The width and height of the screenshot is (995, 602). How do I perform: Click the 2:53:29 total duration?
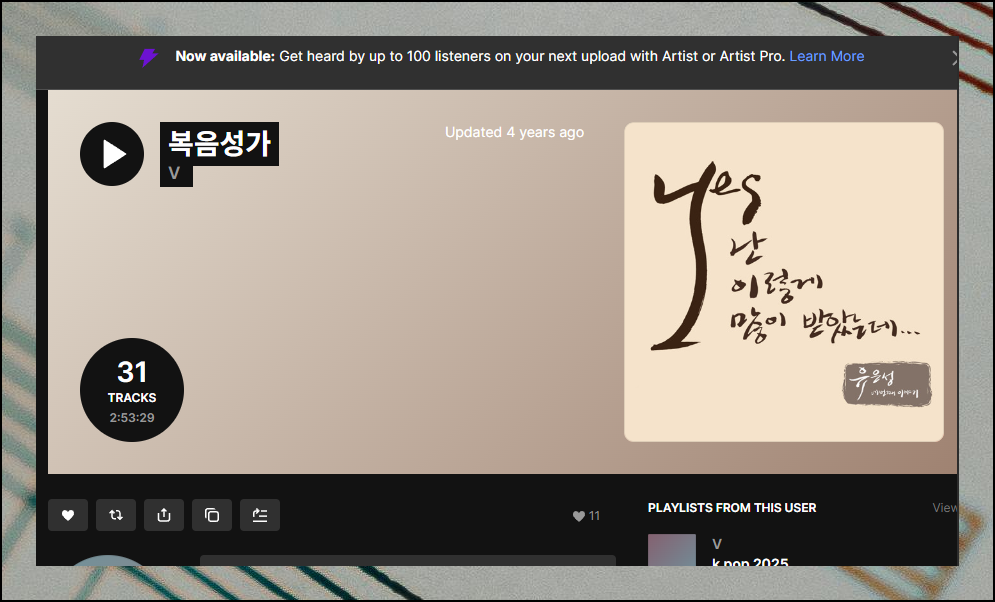tap(132, 417)
